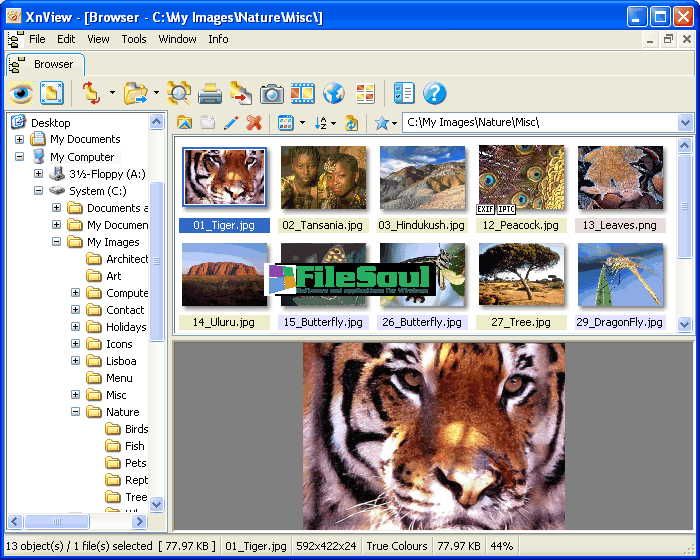This screenshot has width=700, height=560.
Task: Open Help with the question mark icon
Action: point(434,94)
